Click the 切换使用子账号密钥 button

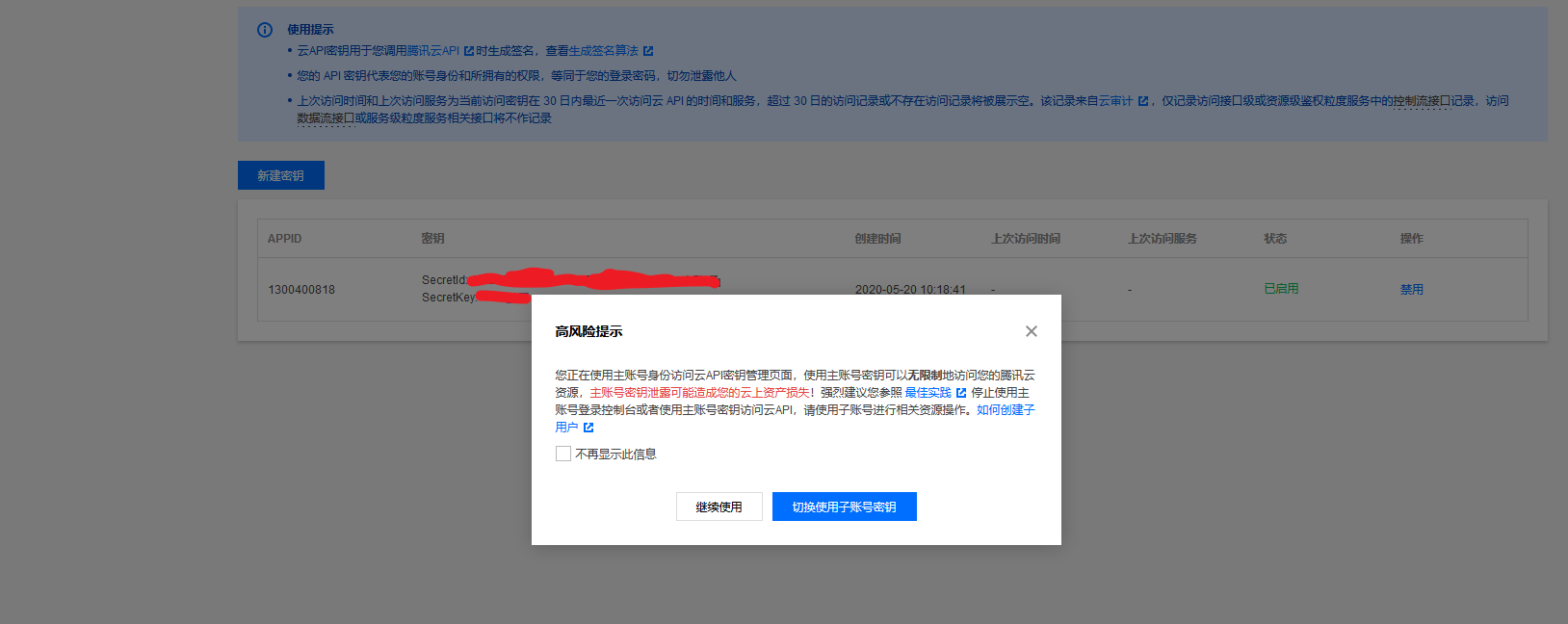[x=845, y=507]
